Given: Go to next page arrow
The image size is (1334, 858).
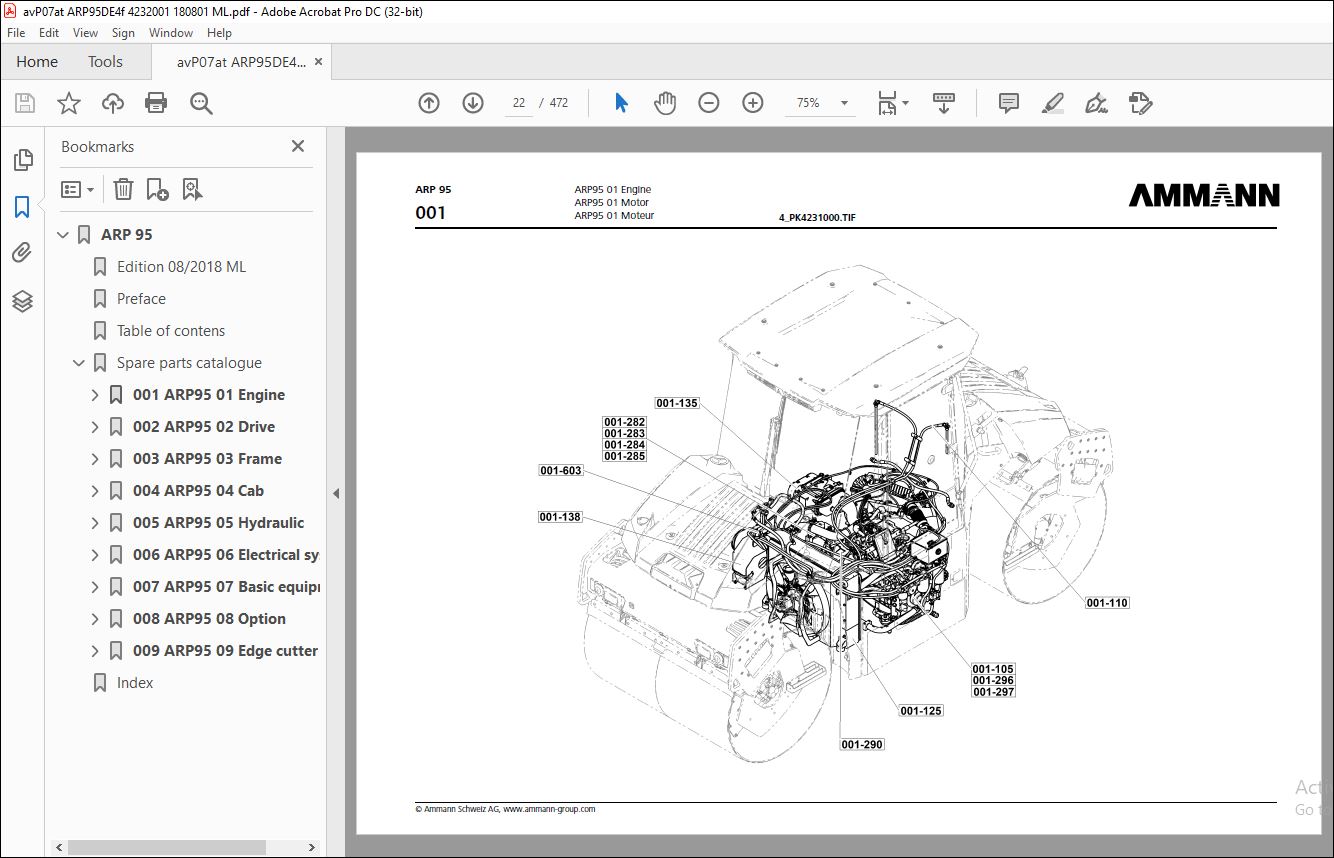Looking at the screenshot, I should click(473, 103).
